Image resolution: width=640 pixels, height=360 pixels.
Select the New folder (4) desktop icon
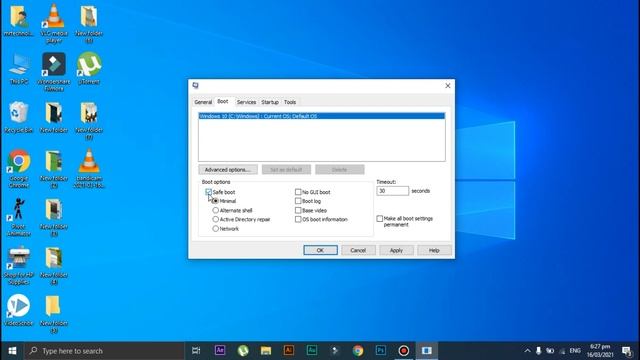tap(54, 265)
